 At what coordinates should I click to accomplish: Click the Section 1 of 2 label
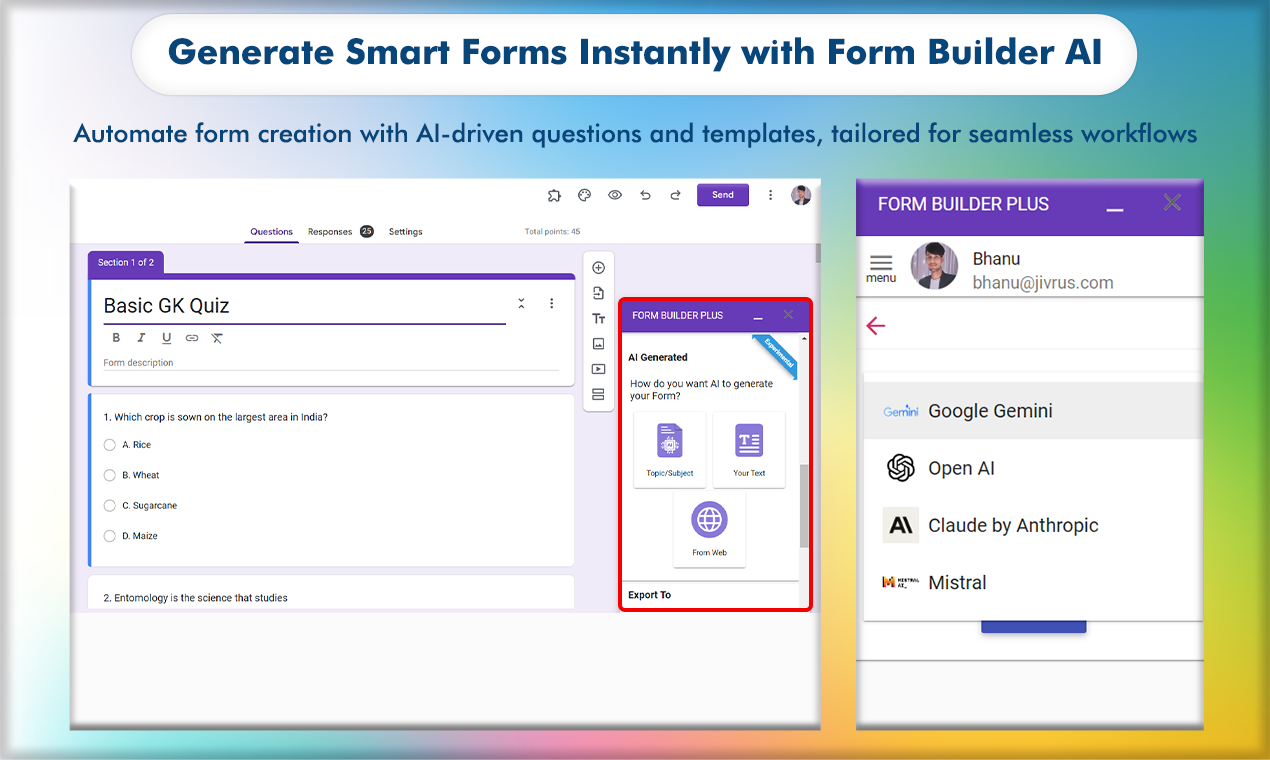(126, 262)
